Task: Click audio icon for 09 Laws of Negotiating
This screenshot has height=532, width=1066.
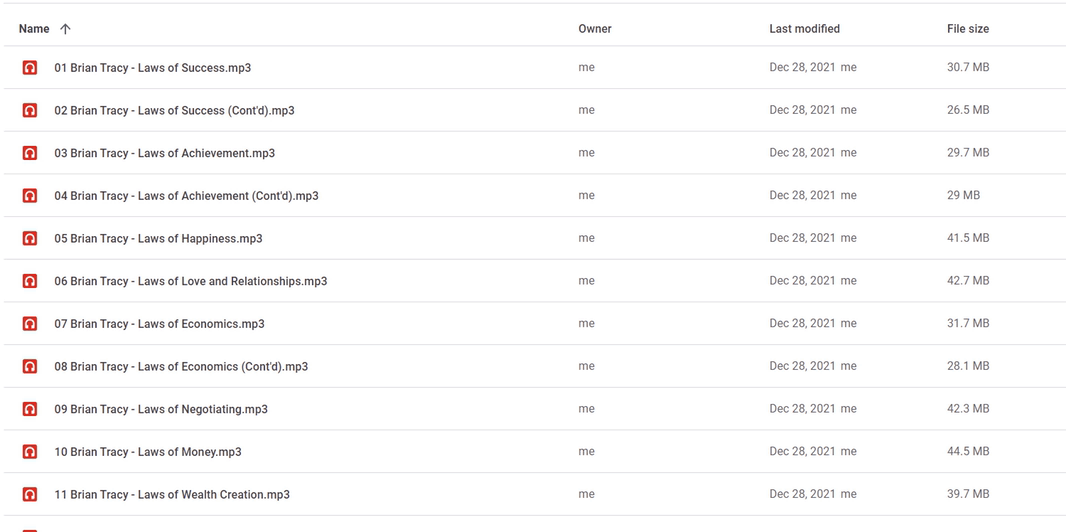Action: (30, 409)
